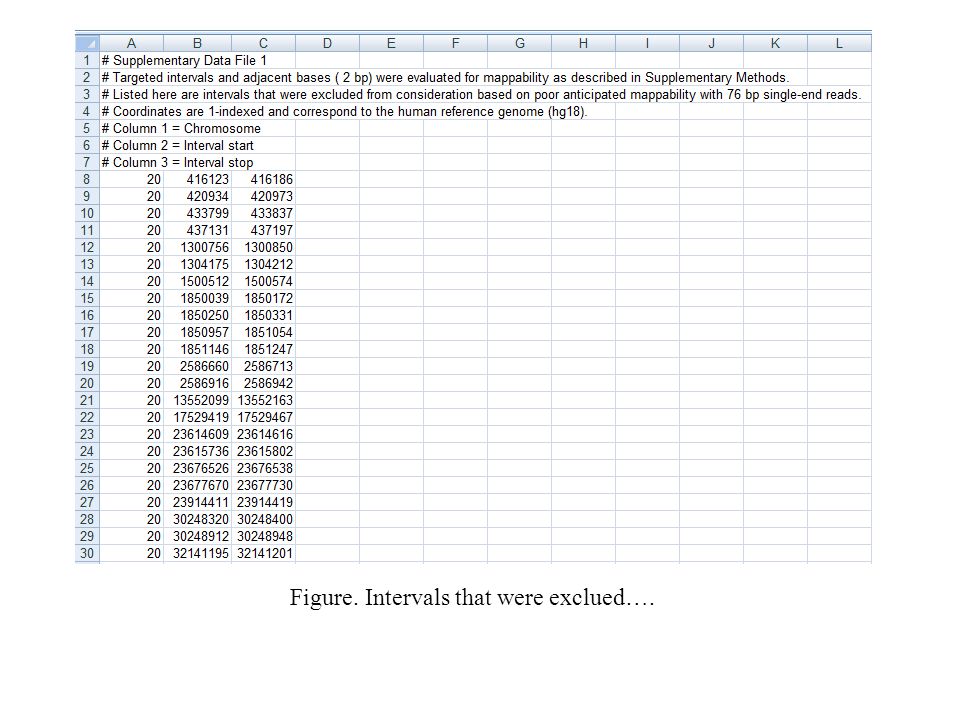
Task: Select column E header
Action: [391, 43]
